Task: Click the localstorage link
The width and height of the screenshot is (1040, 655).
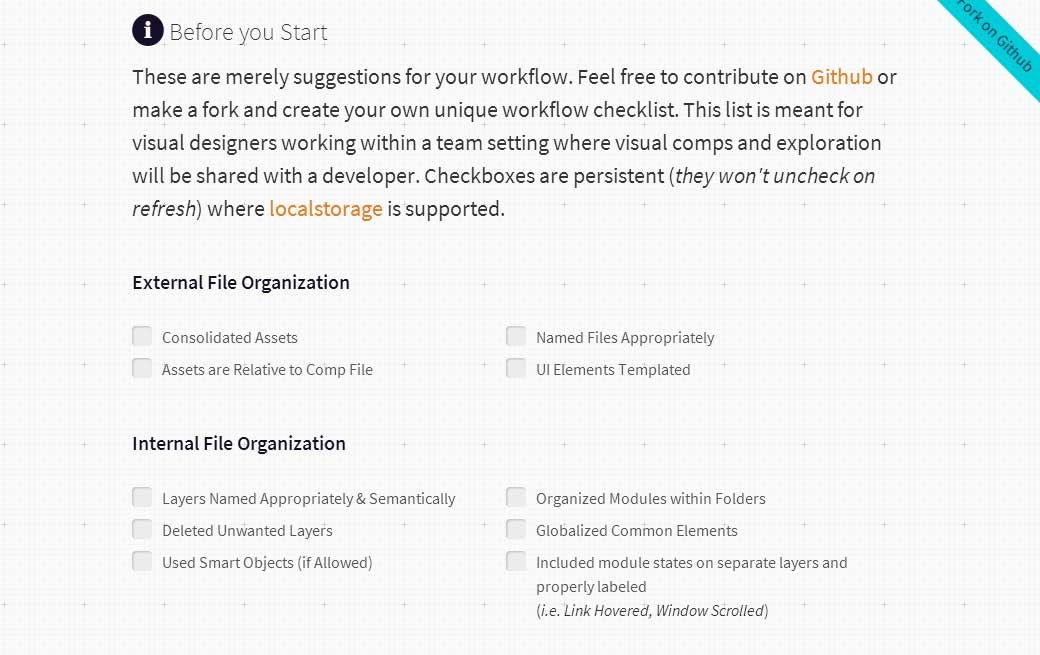Action: pos(326,209)
